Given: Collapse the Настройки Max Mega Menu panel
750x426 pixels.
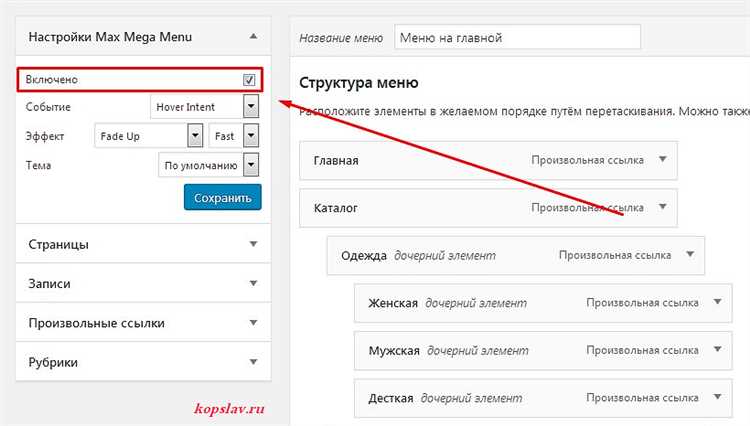Looking at the screenshot, I should tap(254, 36).
